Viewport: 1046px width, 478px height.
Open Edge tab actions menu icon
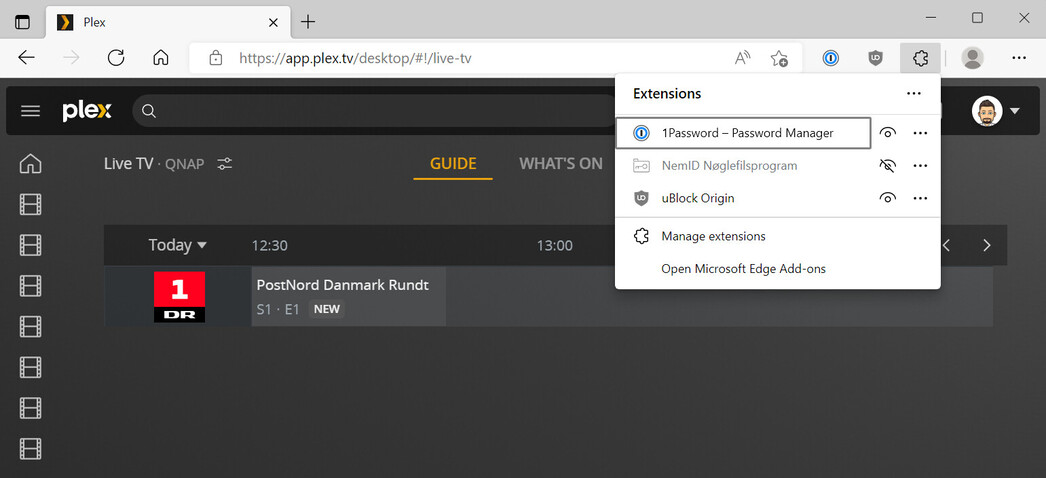pyautogui.click(x=22, y=22)
